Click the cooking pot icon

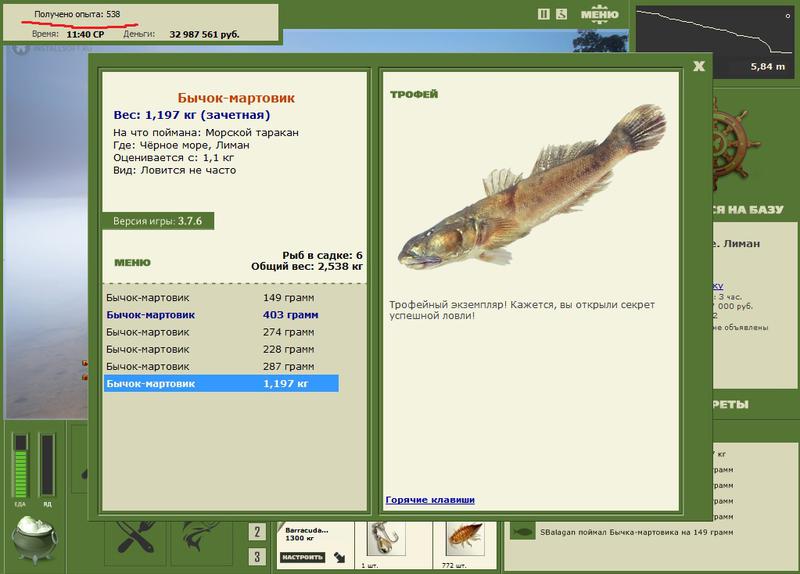pyautogui.click(x=35, y=538)
